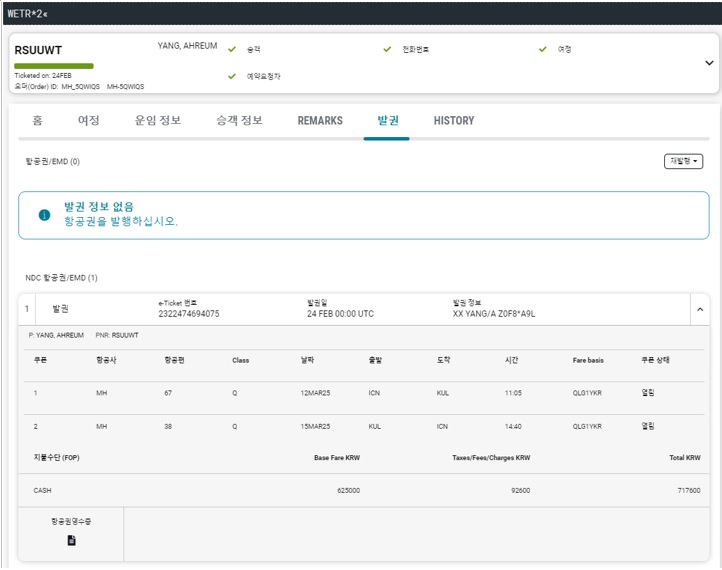Click the Total KRW header

[x=685, y=458]
